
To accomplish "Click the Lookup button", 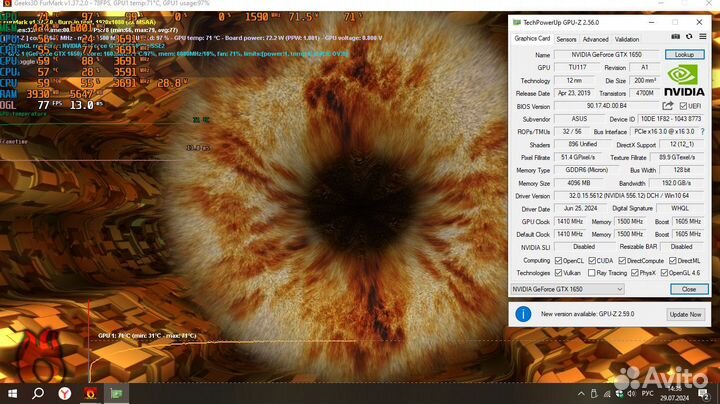I will tap(683, 54).
